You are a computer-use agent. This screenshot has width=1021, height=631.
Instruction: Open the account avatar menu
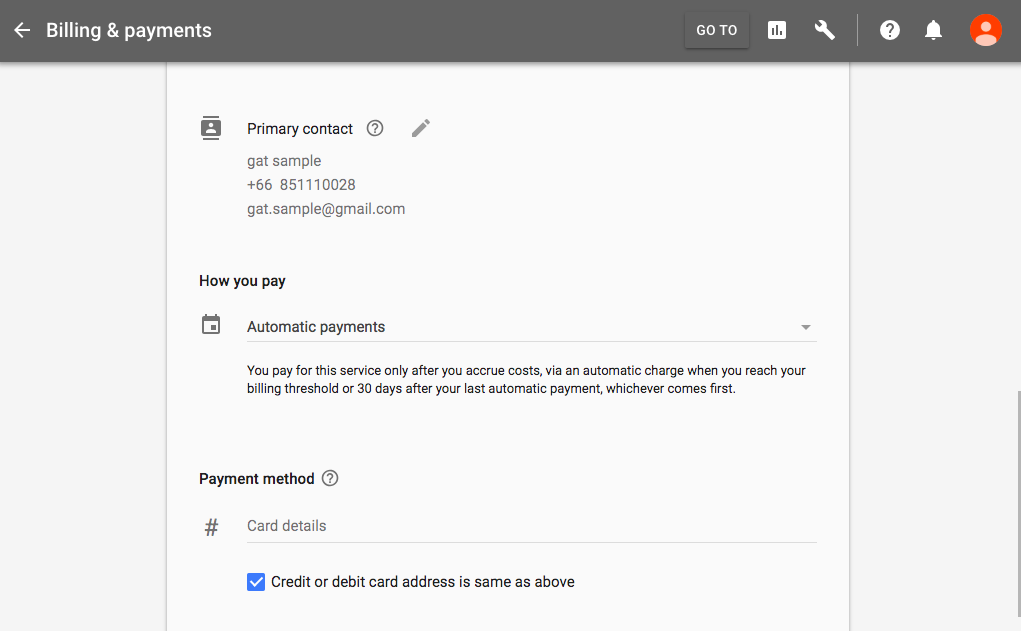986,30
